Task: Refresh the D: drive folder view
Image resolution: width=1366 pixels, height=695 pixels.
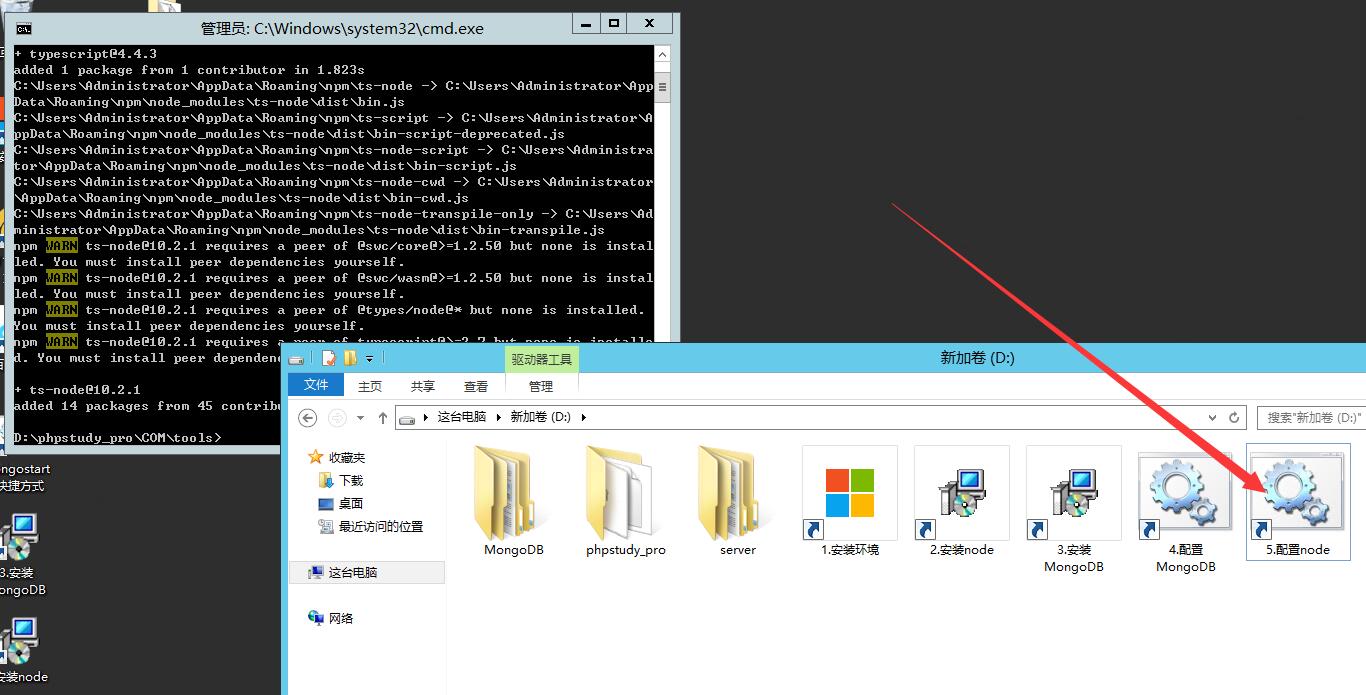Action: click(x=1235, y=417)
